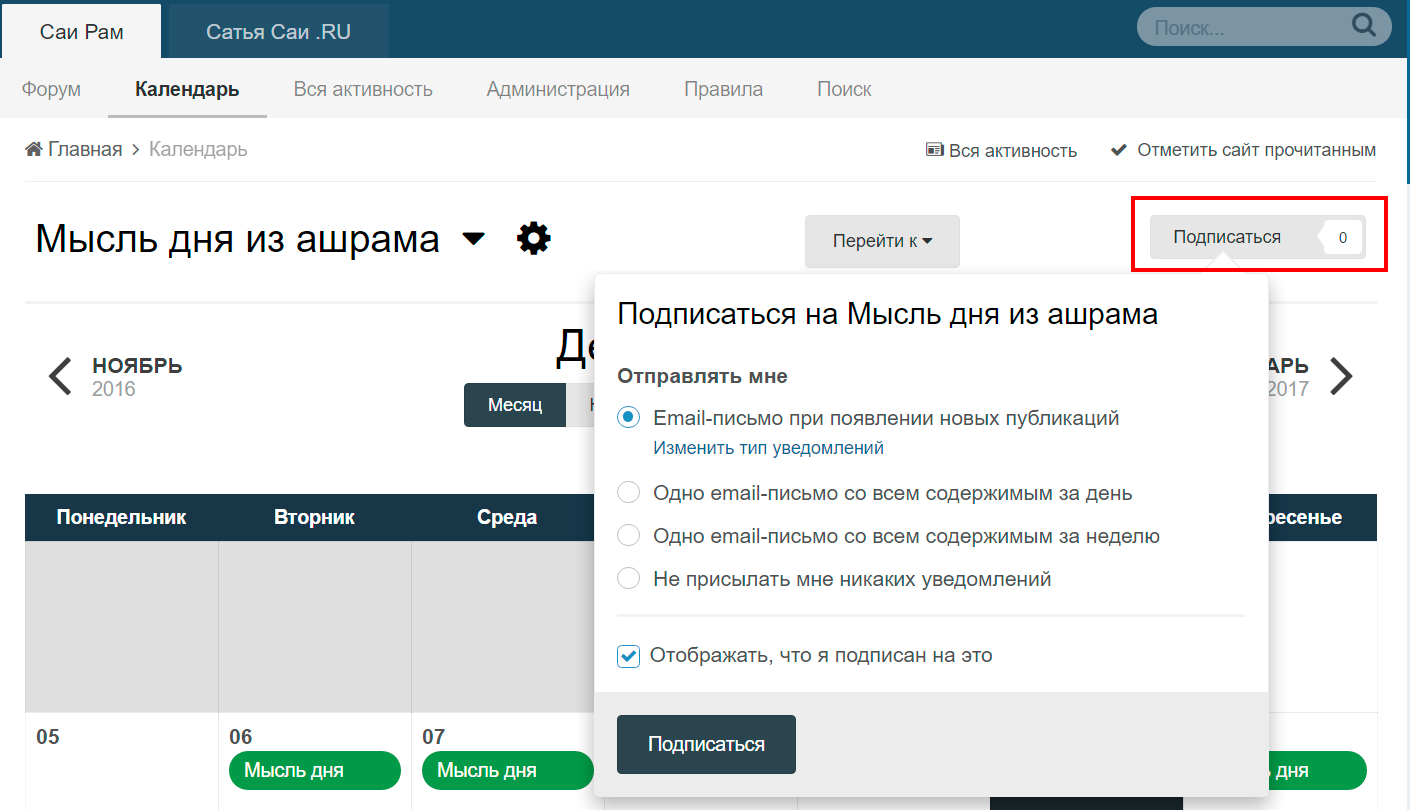The image size is (1410, 810).
Task: Open calendar settings gear icon
Action: click(534, 239)
